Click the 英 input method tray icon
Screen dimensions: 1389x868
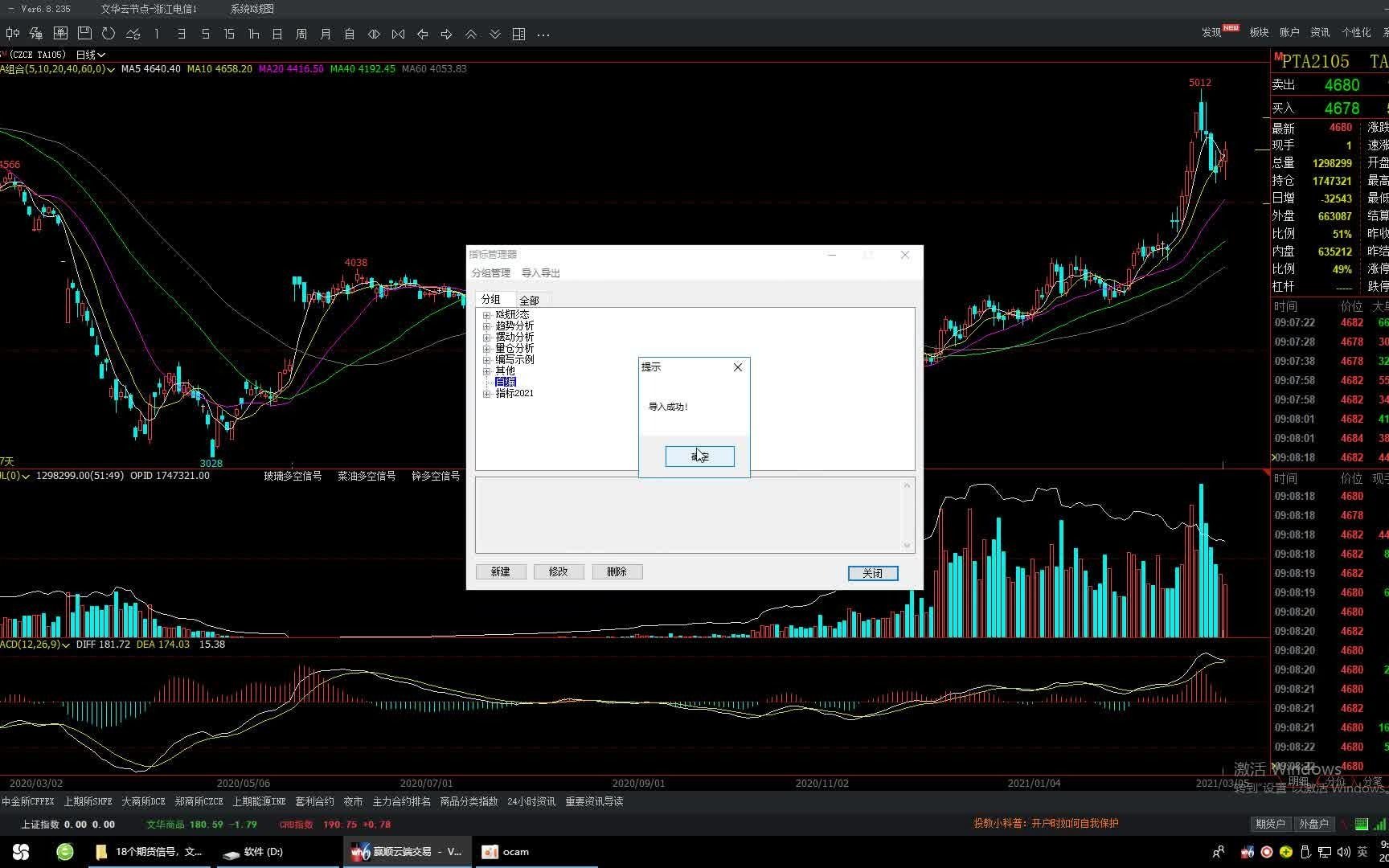click(x=1362, y=852)
